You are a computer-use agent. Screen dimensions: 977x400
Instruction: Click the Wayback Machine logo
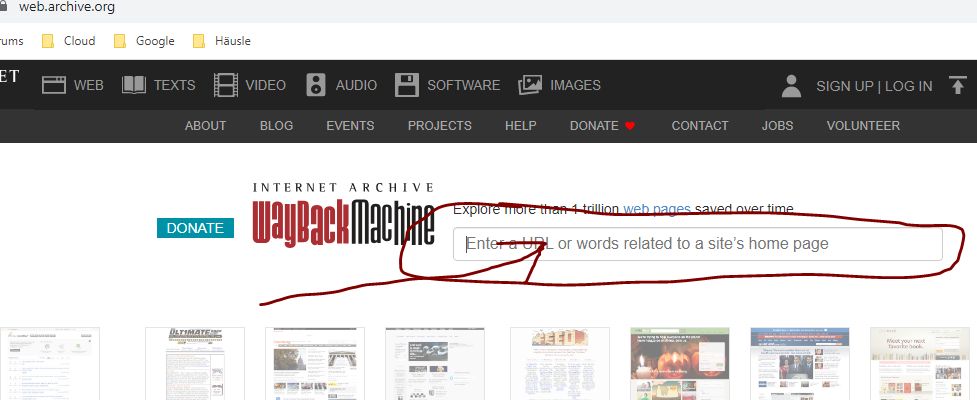coord(343,215)
